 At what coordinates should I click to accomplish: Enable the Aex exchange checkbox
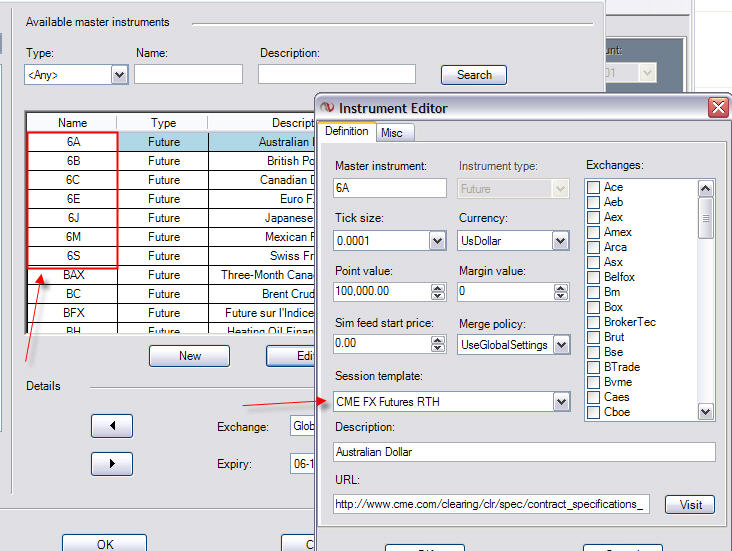point(593,217)
